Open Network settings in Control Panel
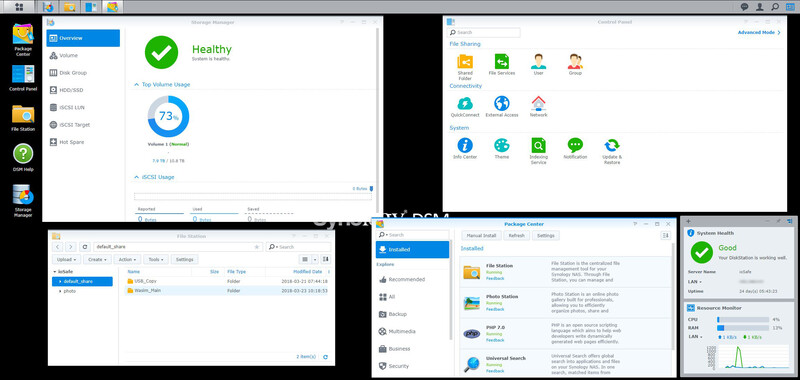The height and width of the screenshot is (380, 800). coord(538,107)
